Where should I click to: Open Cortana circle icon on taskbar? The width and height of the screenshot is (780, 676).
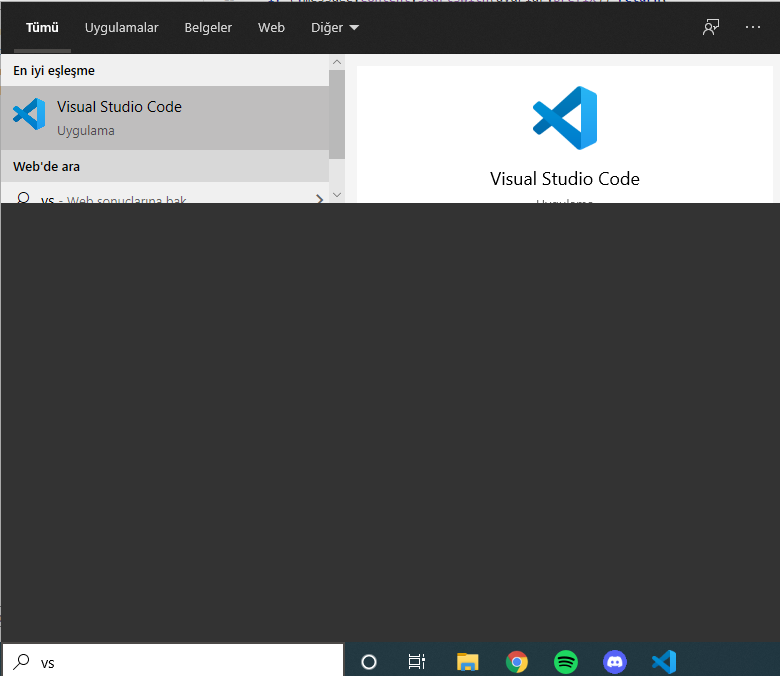(x=369, y=662)
